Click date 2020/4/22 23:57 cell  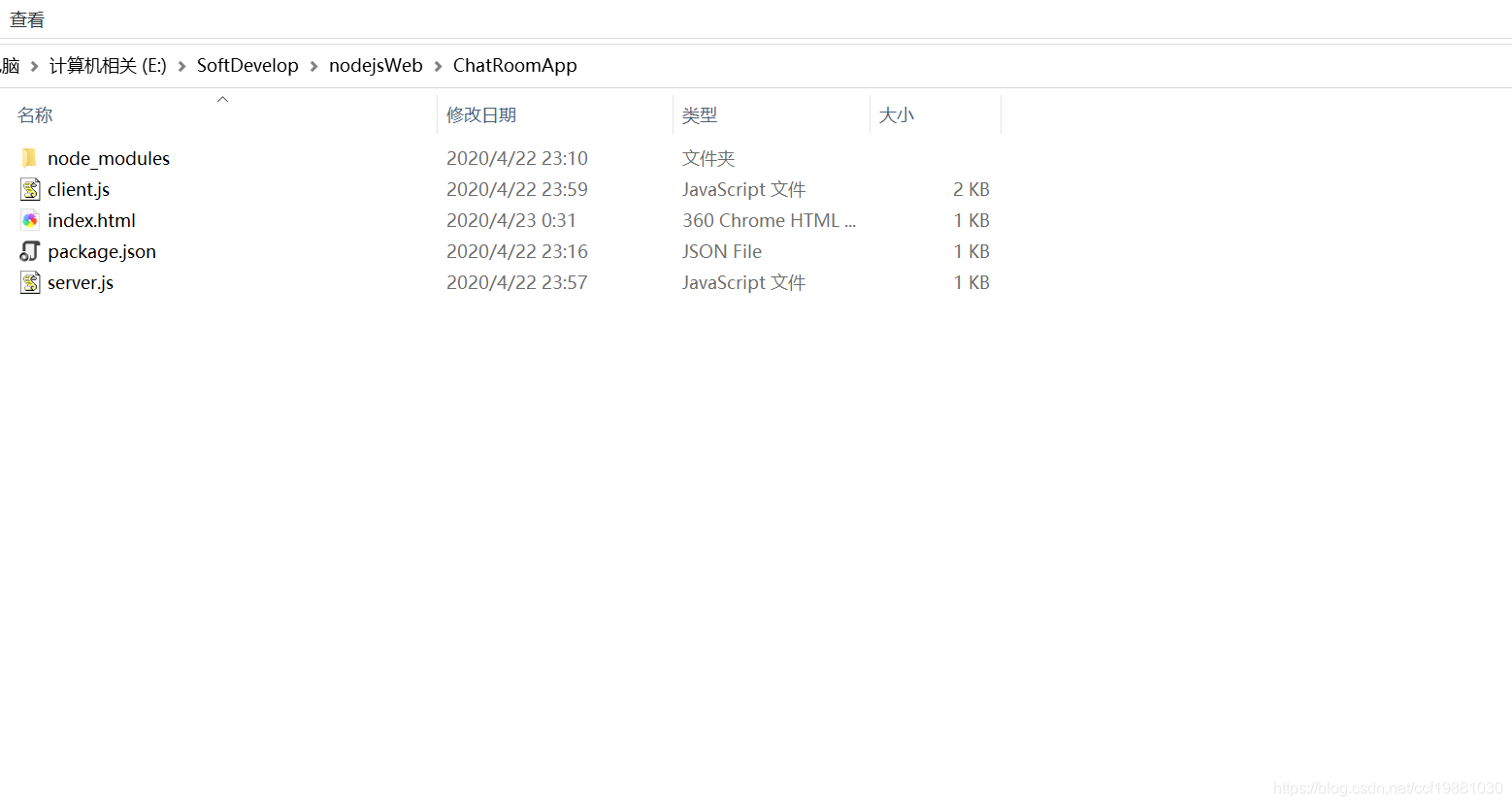tap(517, 282)
